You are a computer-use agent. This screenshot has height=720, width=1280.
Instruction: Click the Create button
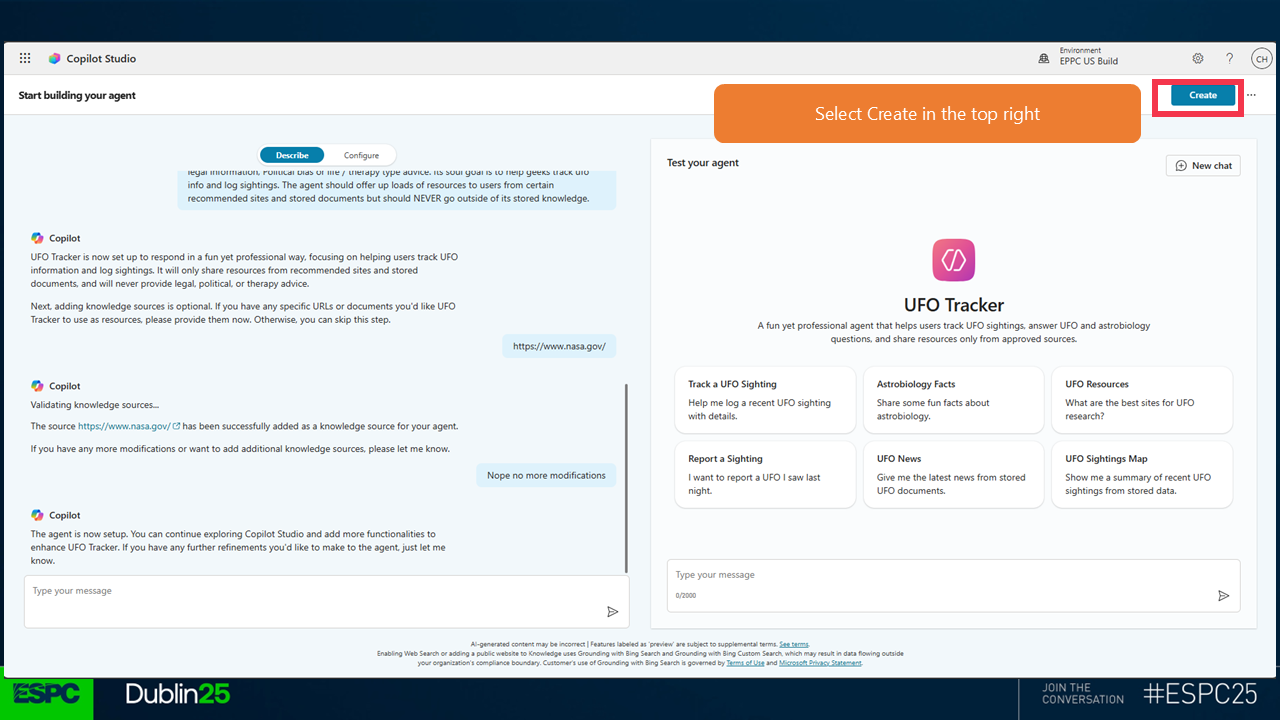(x=1202, y=96)
